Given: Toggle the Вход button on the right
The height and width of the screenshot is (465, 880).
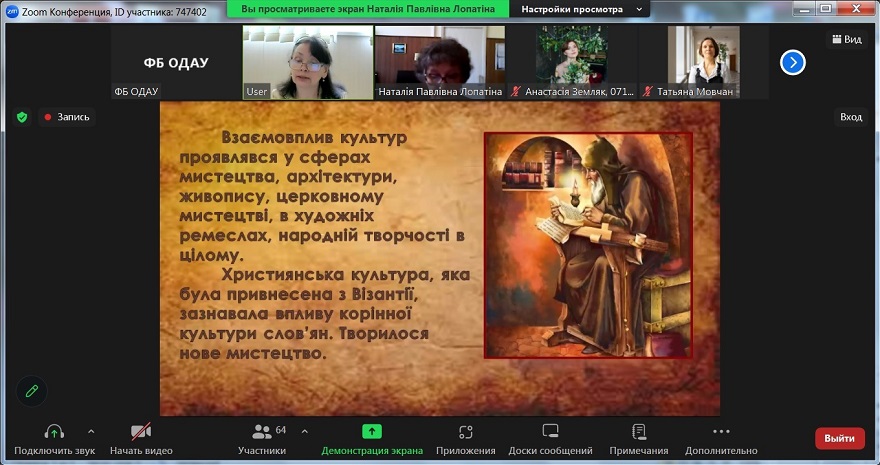Looking at the screenshot, I should click(x=850, y=117).
